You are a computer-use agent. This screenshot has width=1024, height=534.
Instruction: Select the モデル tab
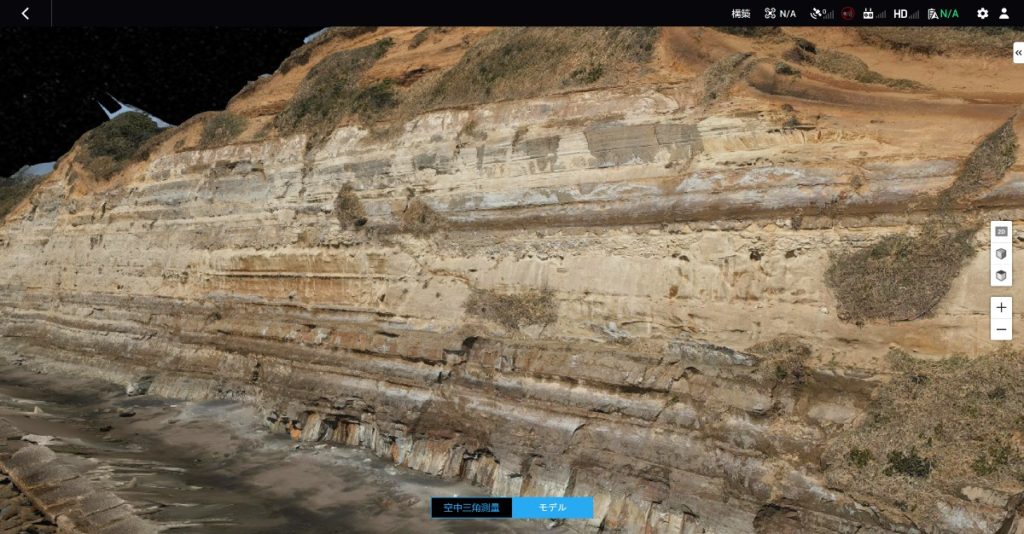(552, 507)
